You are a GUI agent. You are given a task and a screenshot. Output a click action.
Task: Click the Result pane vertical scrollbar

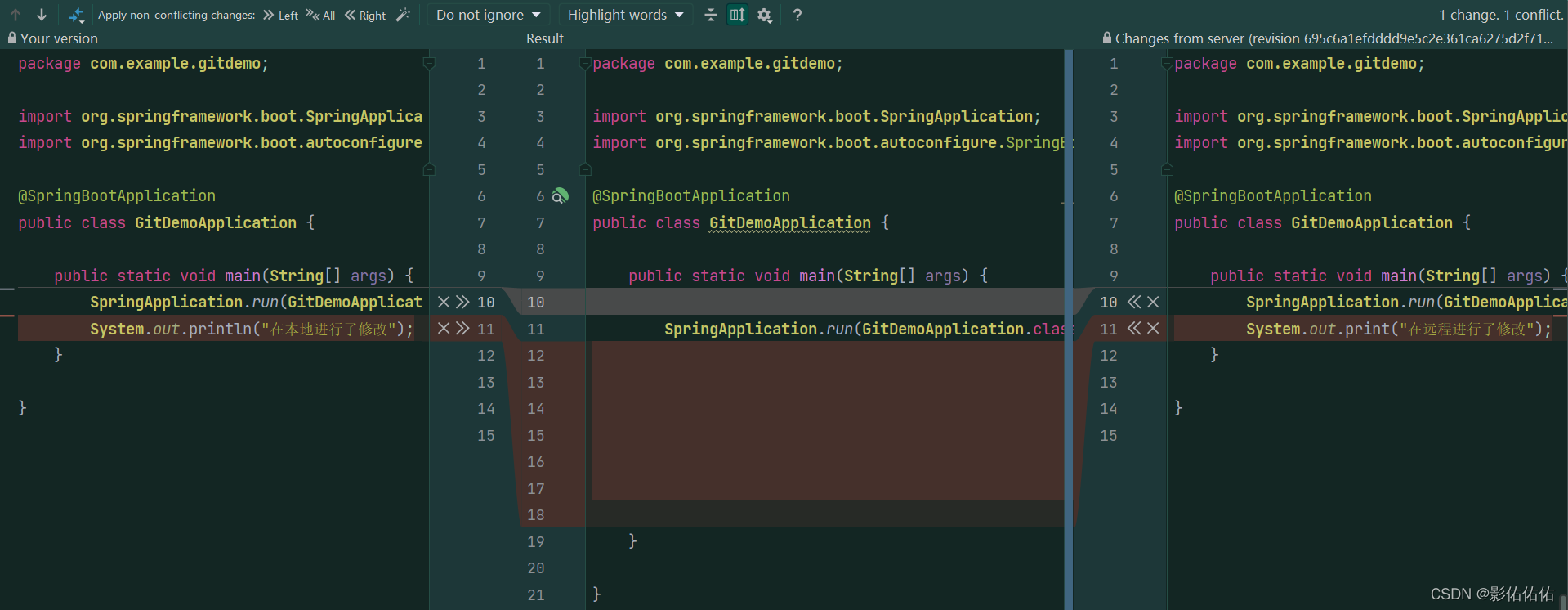[x=1068, y=330]
